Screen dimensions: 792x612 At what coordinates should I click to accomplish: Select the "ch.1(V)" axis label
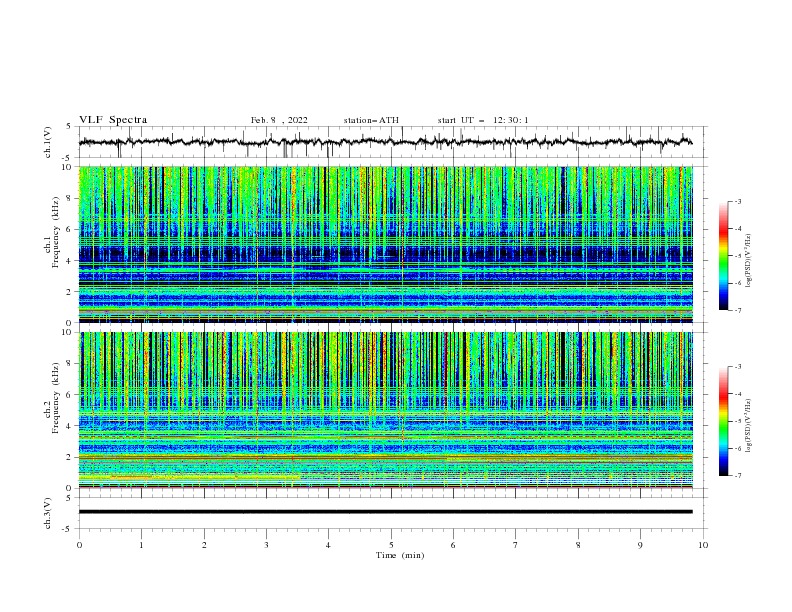[x=48, y=142]
